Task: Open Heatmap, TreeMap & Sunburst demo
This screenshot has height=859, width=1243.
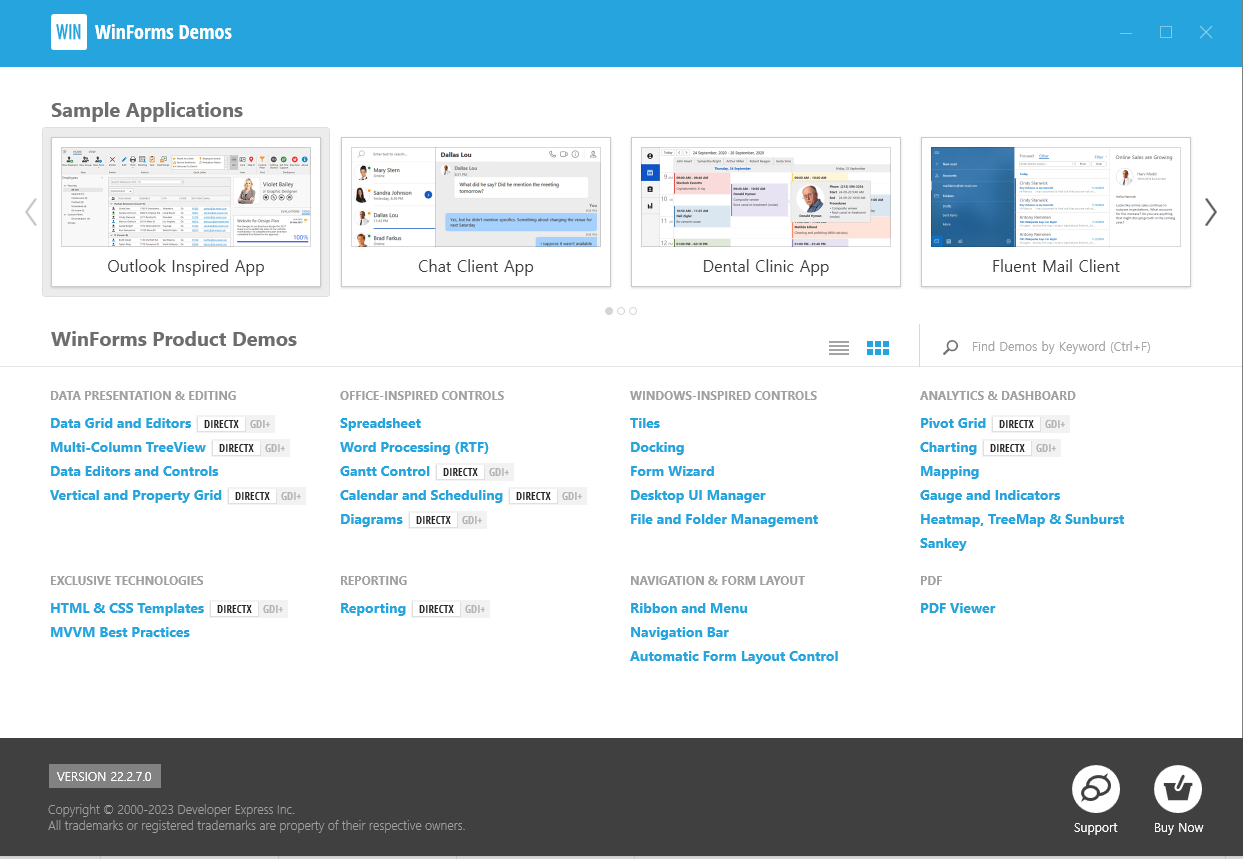Action: tap(1022, 519)
